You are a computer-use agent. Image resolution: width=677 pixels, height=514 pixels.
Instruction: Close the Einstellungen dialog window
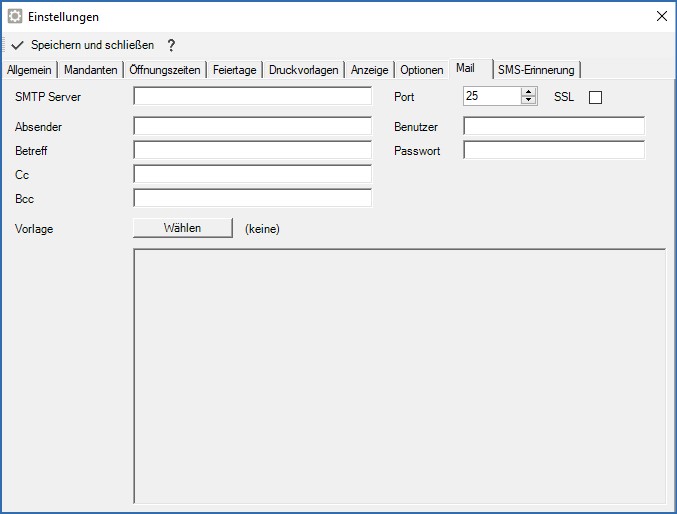tap(660, 17)
